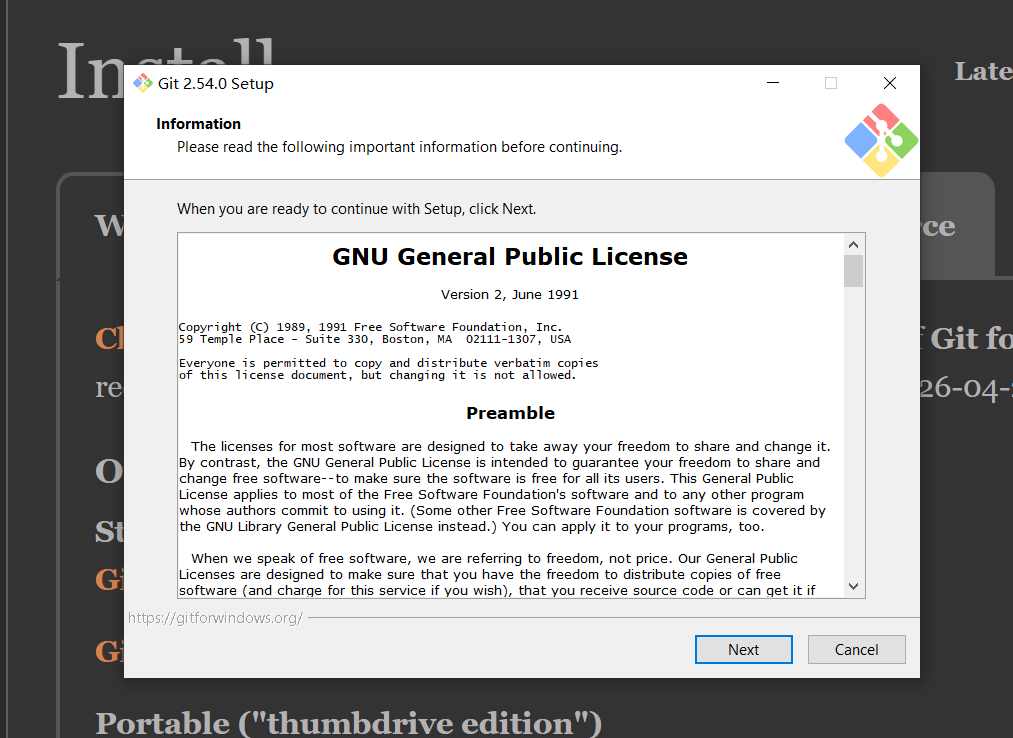The image size is (1013, 738).
Task: Click the Preamble heading in the license
Action: (x=510, y=413)
